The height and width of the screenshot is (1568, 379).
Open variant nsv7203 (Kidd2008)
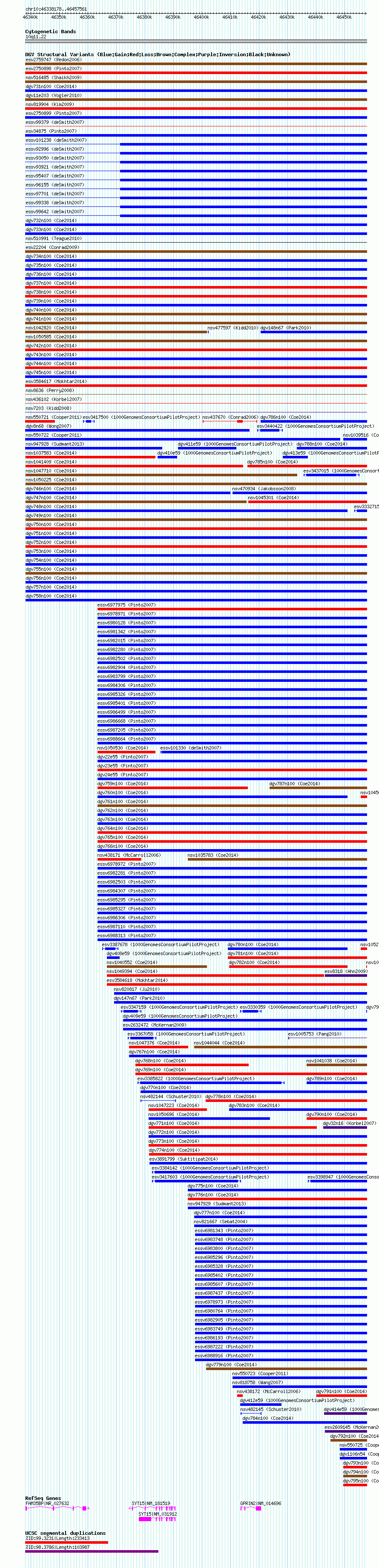(x=196, y=412)
